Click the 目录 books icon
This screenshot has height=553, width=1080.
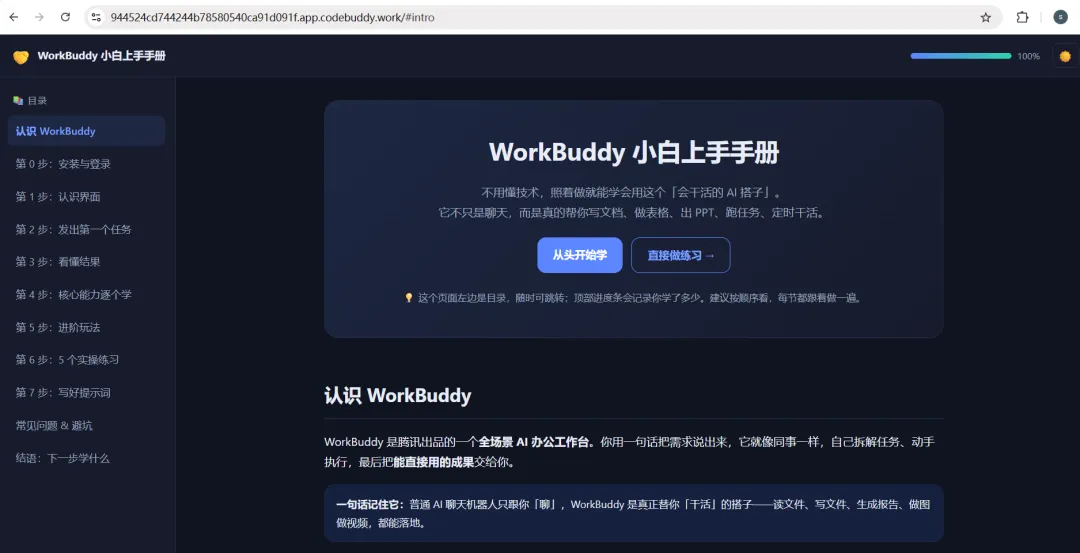(x=18, y=101)
